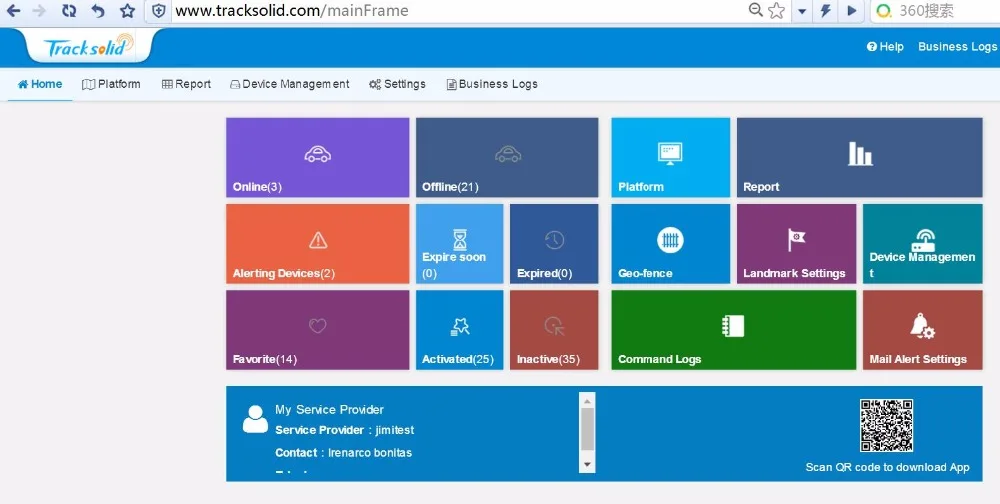Screen dimensions: 1000x504
Task: Click the shield security icon in address bar
Action: (x=159, y=11)
